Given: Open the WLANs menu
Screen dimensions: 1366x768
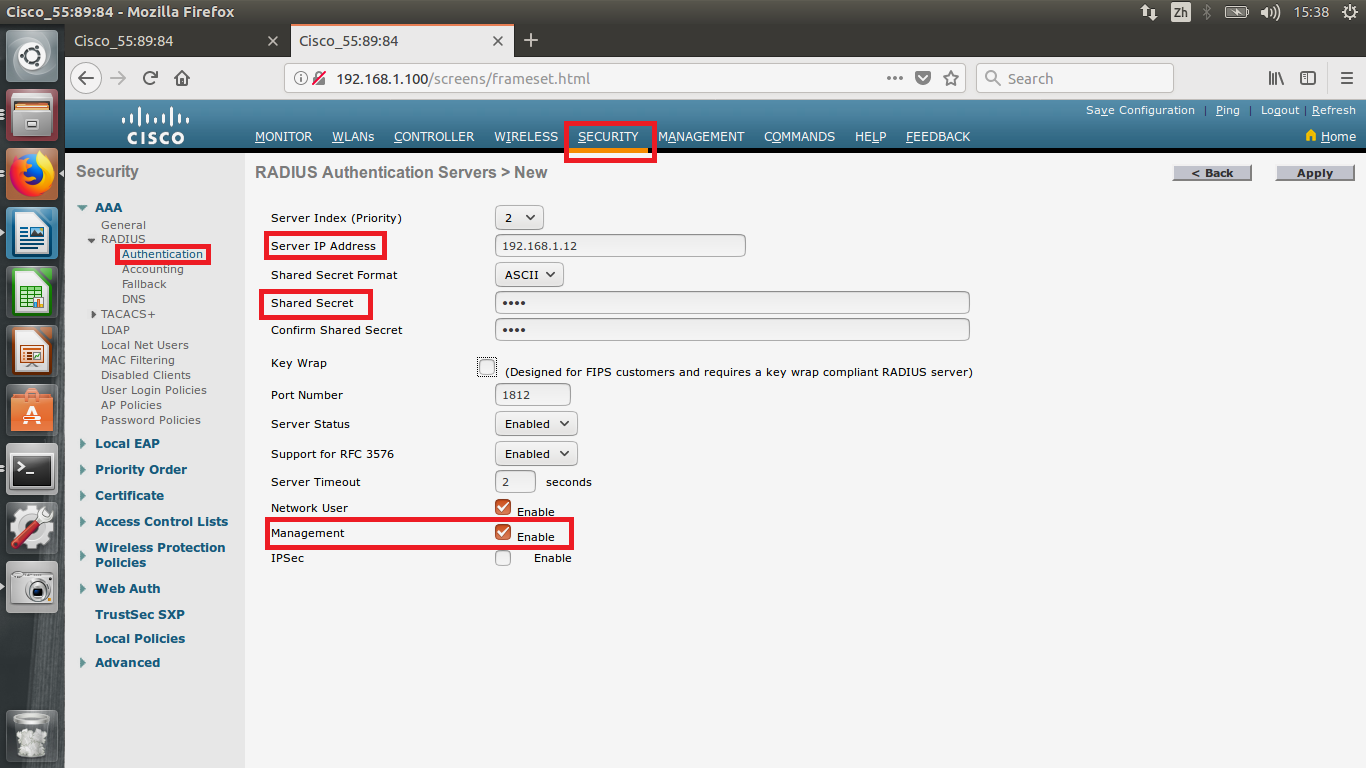Looking at the screenshot, I should tap(353, 136).
